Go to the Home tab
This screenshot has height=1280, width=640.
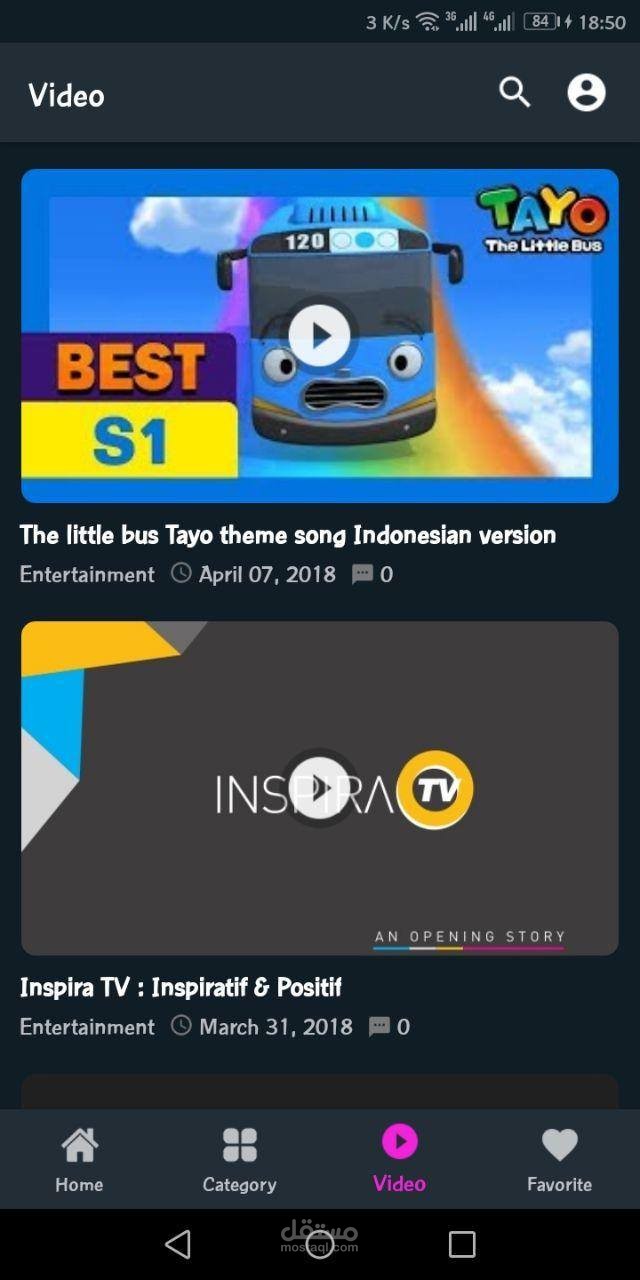(79, 1160)
